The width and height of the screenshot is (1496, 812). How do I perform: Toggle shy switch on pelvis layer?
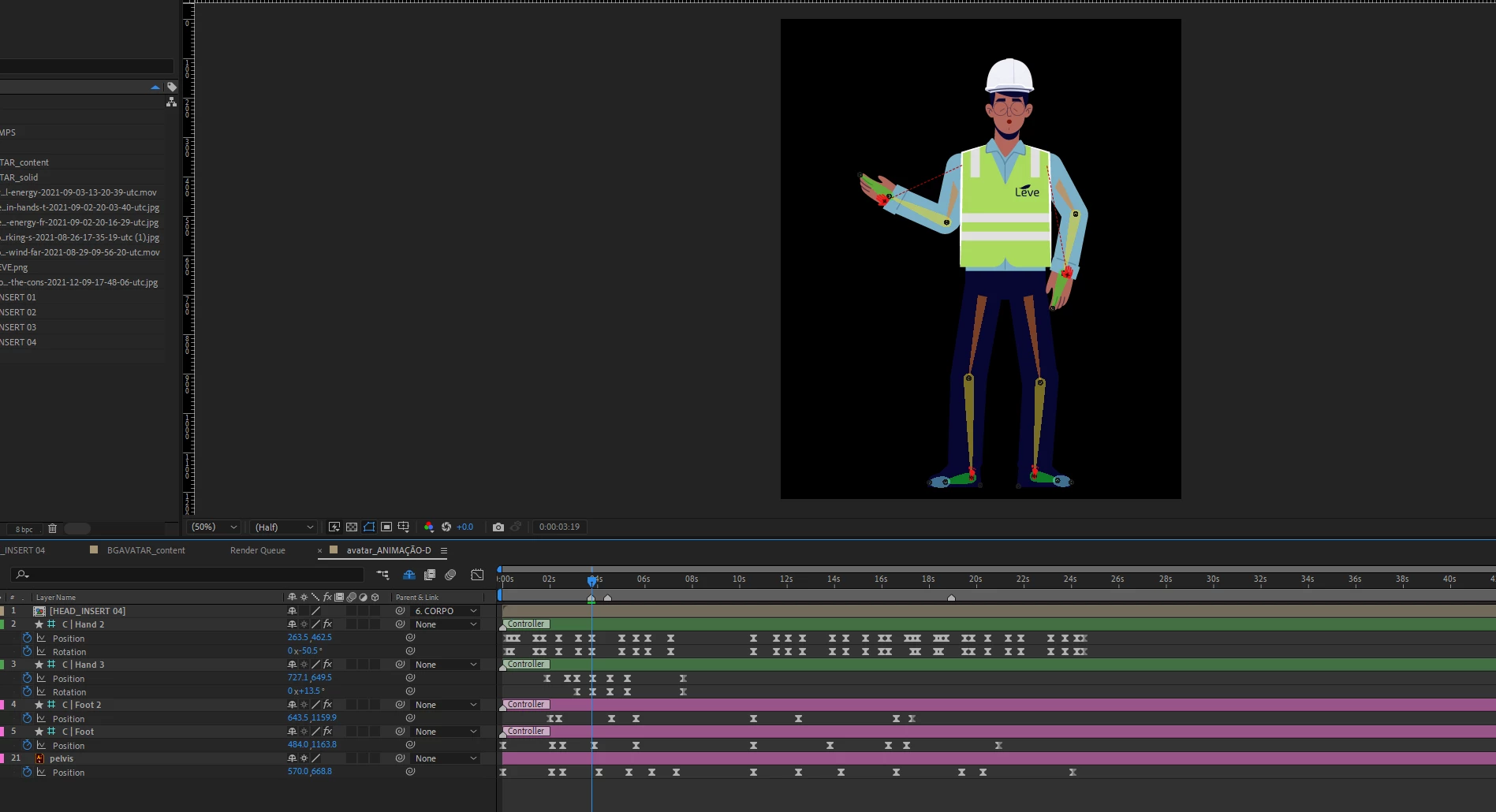click(x=292, y=758)
